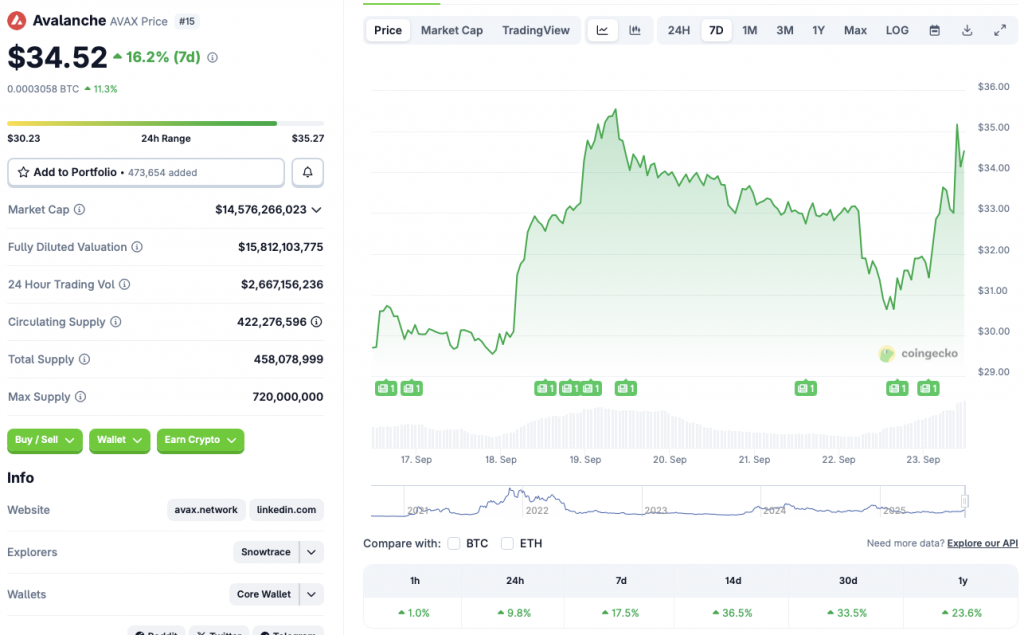Open the Core Wallet link
Viewport: 1024px width, 635px height.
(x=264, y=594)
